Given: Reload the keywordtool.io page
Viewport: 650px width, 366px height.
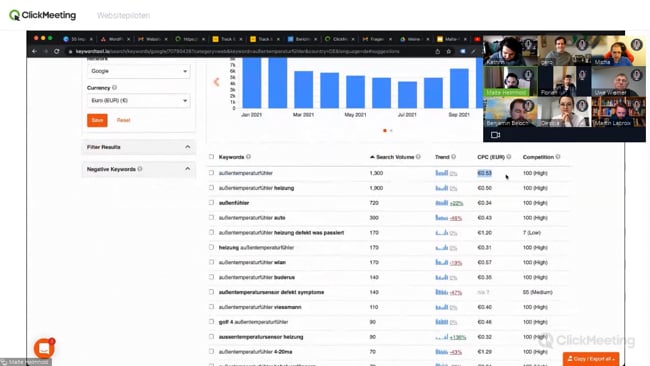Looking at the screenshot, I should [x=57, y=51].
